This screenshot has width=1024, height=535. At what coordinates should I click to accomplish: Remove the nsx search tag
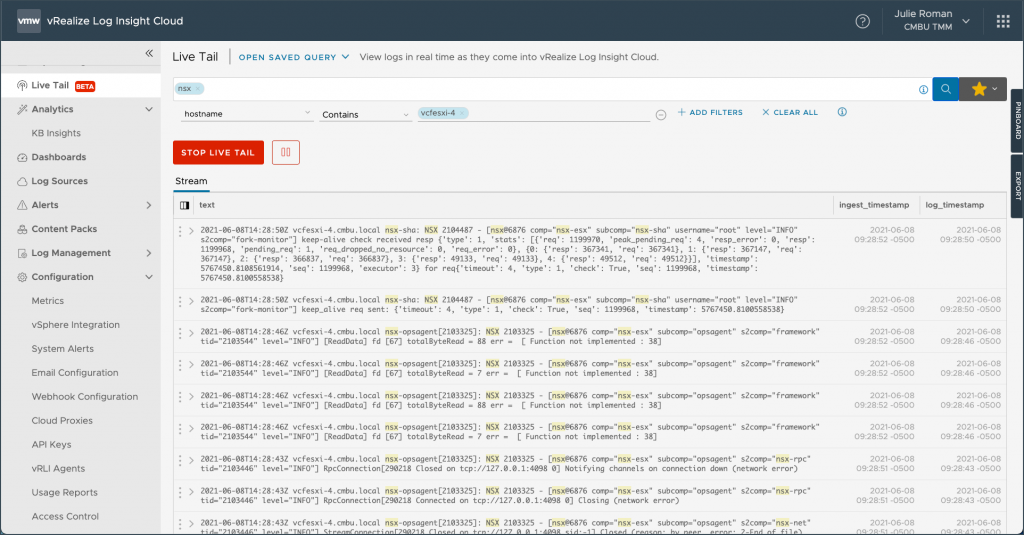[x=198, y=89]
